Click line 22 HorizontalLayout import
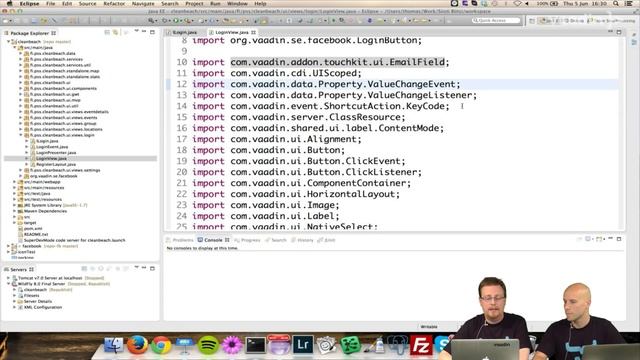 [296, 194]
